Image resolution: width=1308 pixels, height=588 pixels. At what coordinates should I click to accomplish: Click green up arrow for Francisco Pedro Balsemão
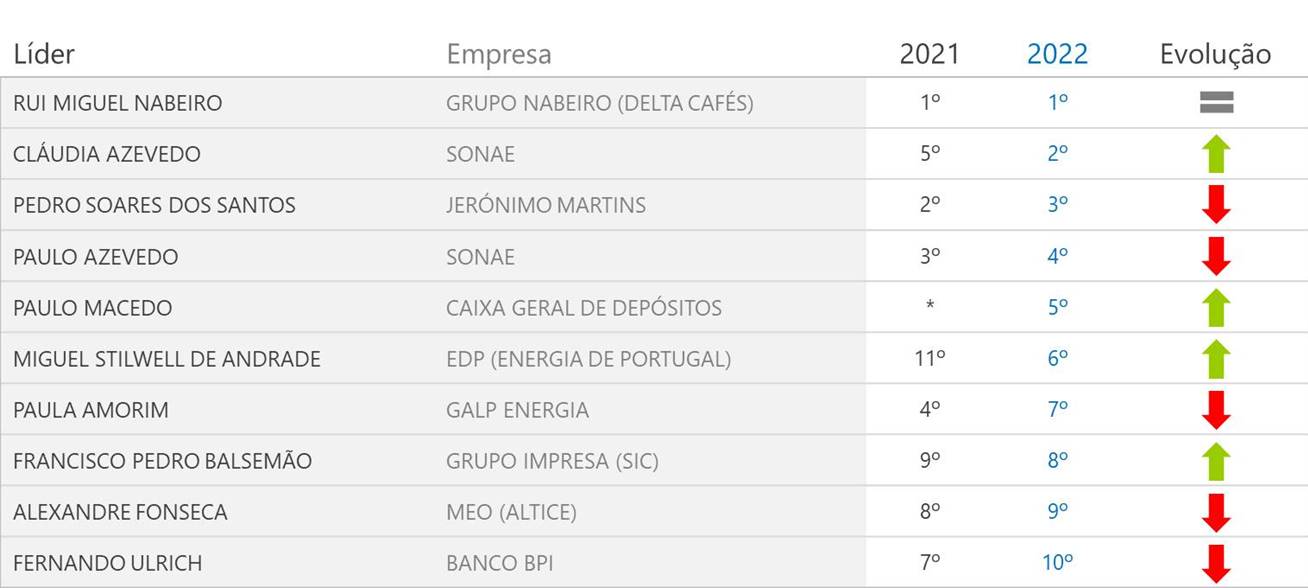(1216, 461)
